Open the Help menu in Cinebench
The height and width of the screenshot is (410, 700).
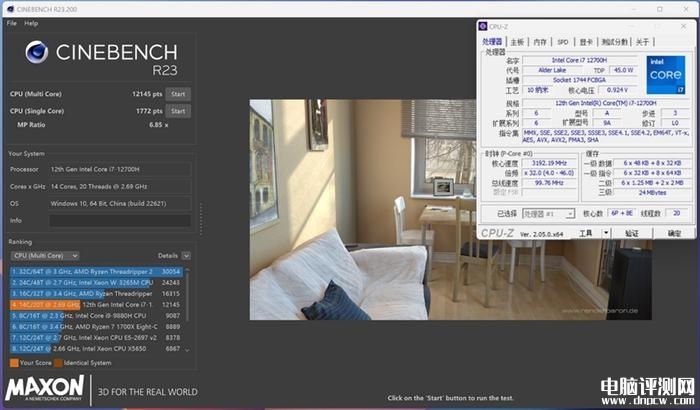pyautogui.click(x=31, y=23)
